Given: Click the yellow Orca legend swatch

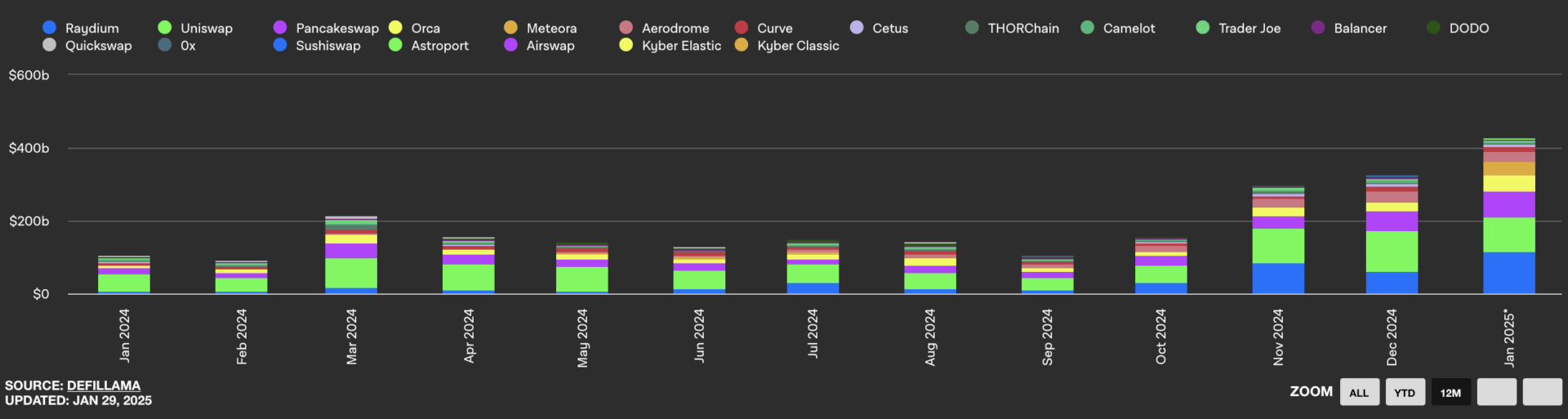Looking at the screenshot, I should point(395,28).
